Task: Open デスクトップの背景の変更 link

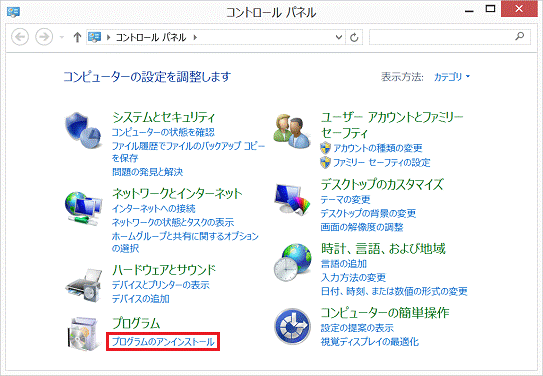Action: (368, 213)
